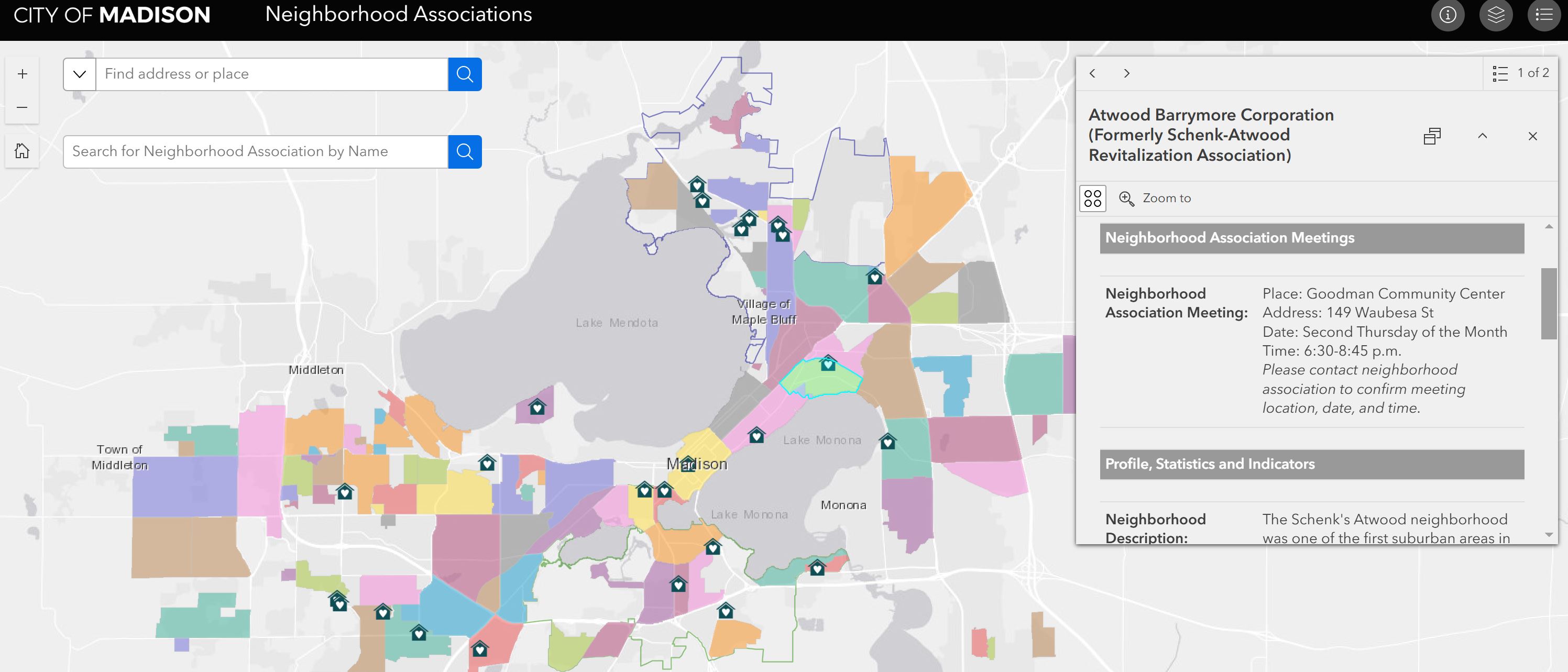1568x672 pixels.
Task: Click the house marker inside highlighted Atwood area
Action: 828,364
